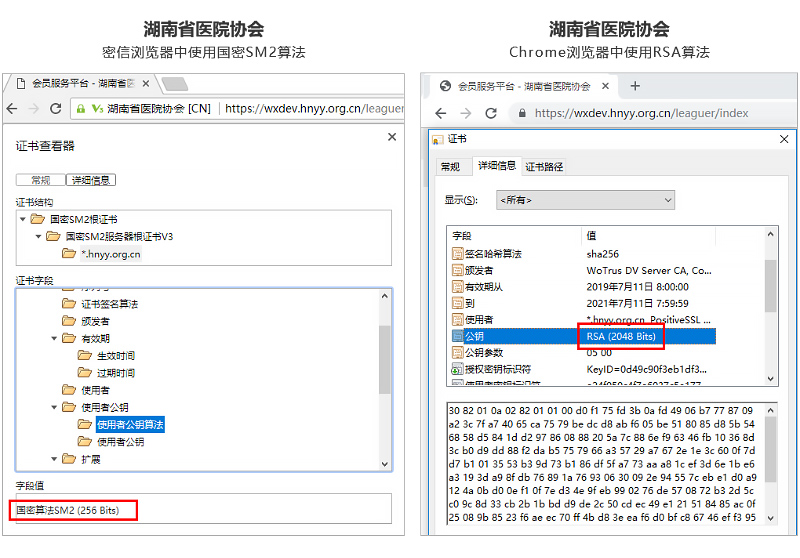This screenshot has height=558, width=800.
Task: Select the 授权密钥标识符 field icon
Action: pyautogui.click(x=458, y=368)
